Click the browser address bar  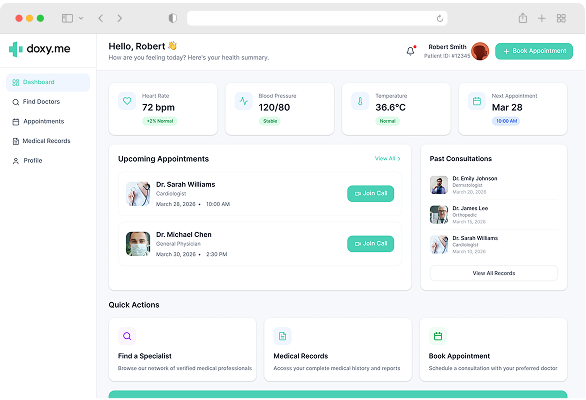tap(317, 18)
